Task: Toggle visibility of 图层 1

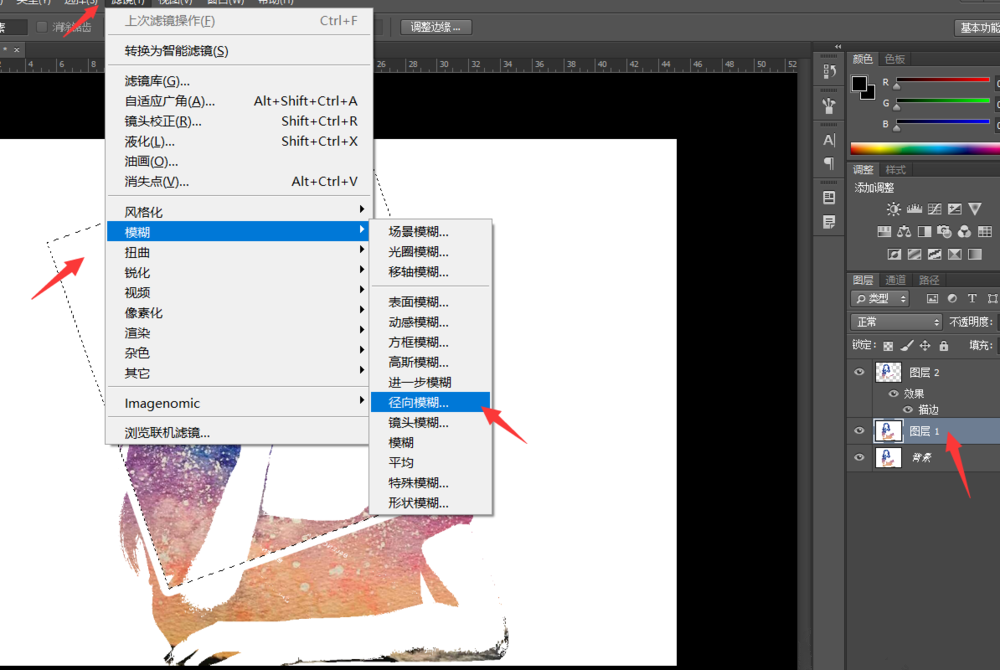Action: [859, 431]
